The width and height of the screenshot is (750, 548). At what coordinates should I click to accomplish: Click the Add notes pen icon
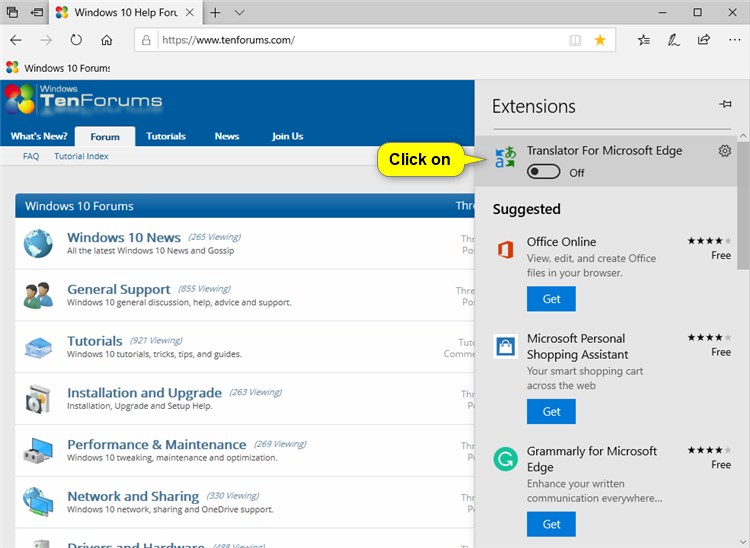point(673,40)
